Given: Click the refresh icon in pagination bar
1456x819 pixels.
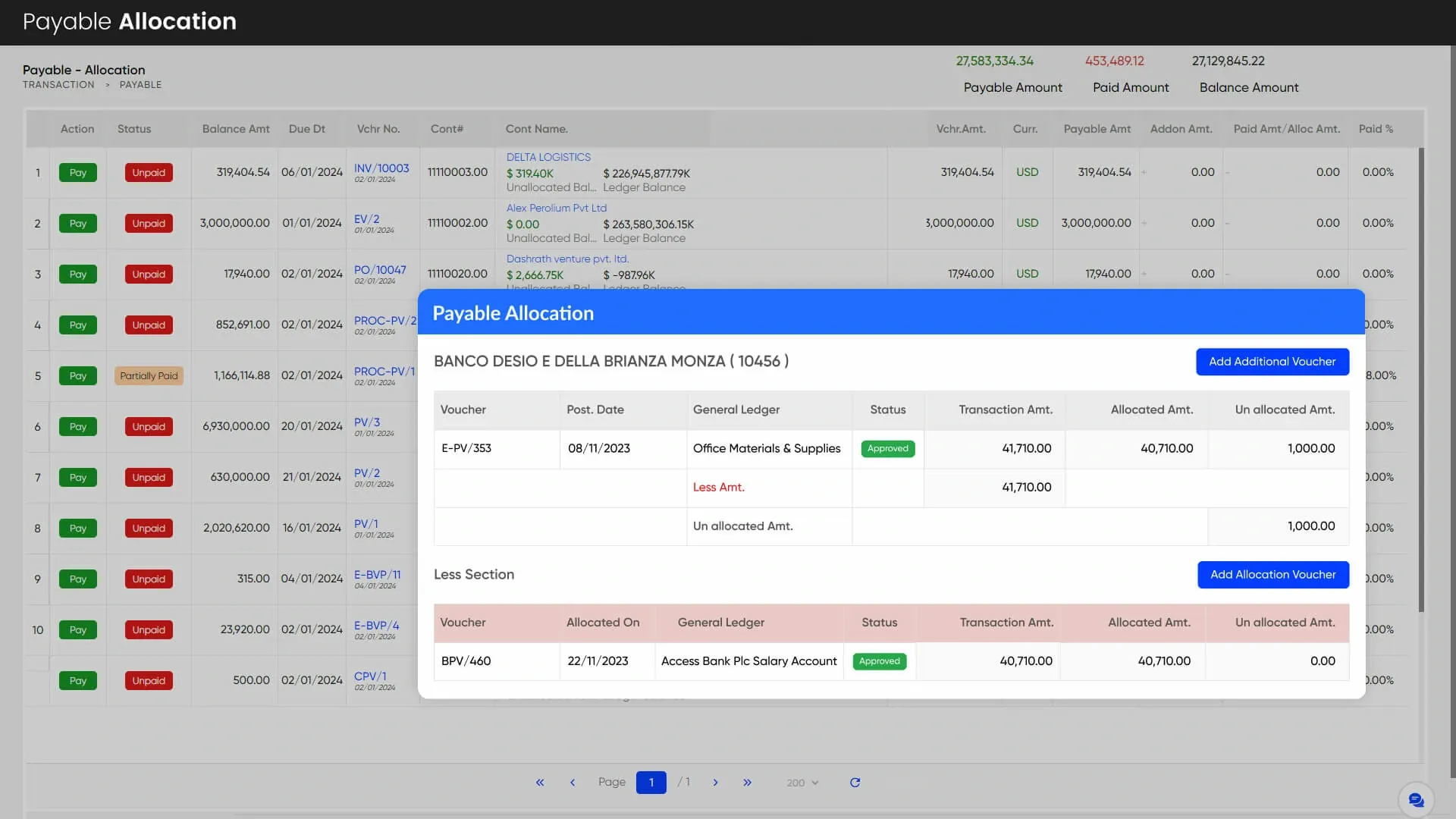Looking at the screenshot, I should pyautogui.click(x=855, y=783).
